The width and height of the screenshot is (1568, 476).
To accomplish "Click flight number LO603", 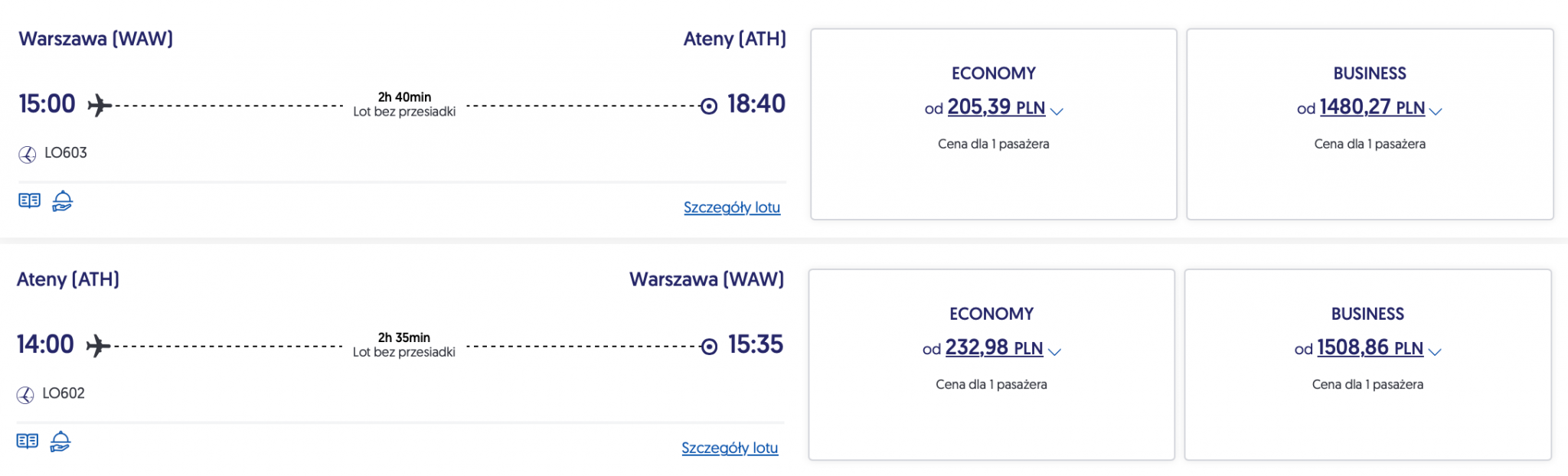I will point(66,153).
